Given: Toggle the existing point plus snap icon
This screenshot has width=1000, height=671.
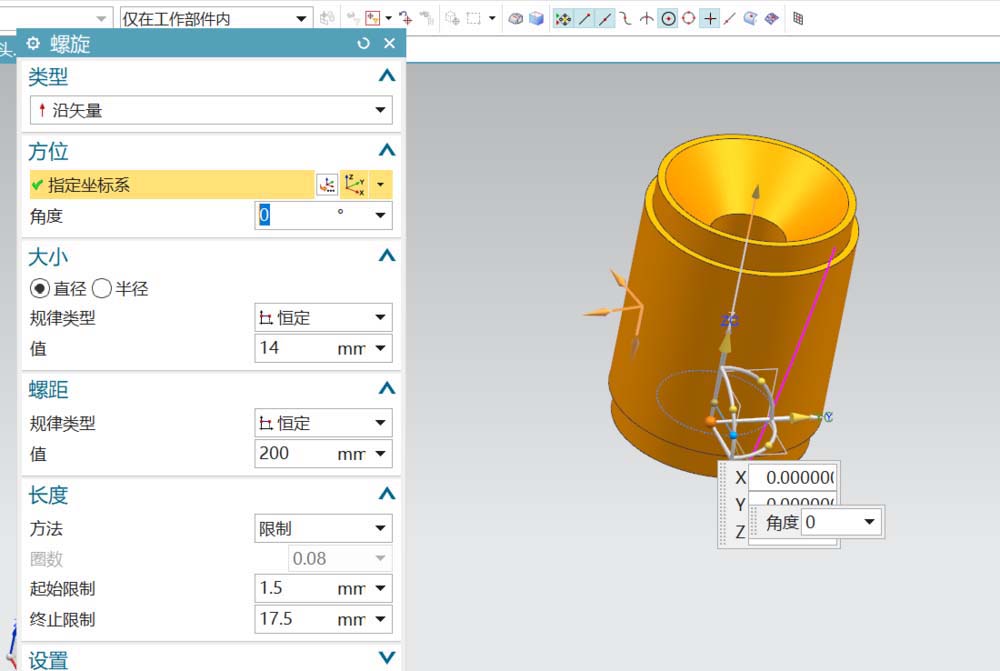Looking at the screenshot, I should (710, 18).
